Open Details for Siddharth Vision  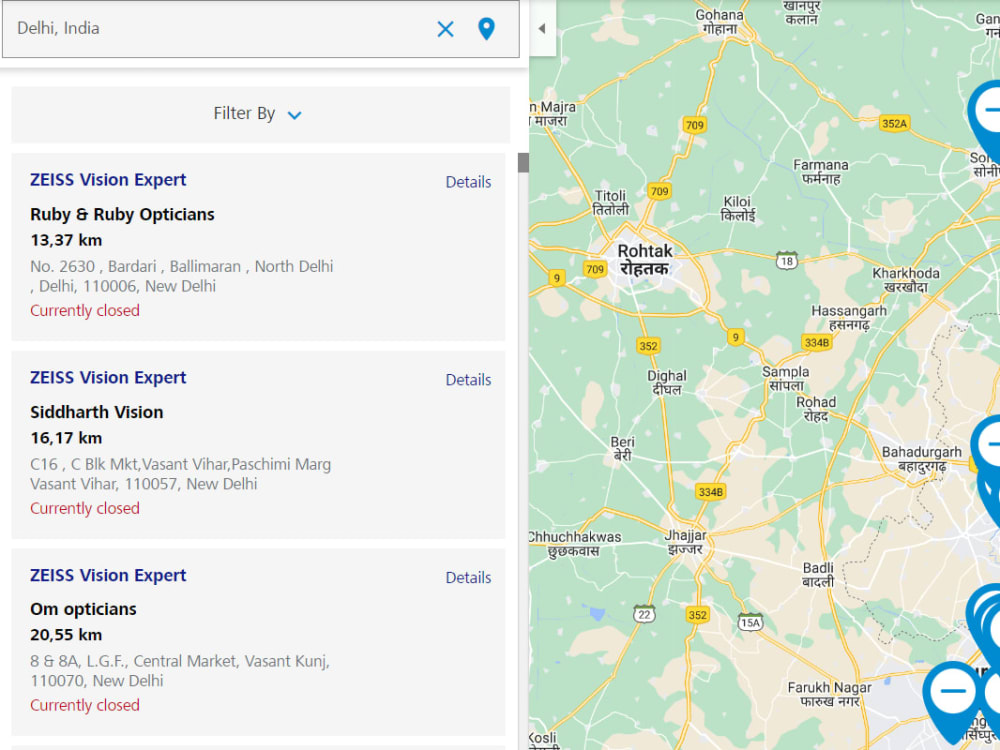[468, 379]
